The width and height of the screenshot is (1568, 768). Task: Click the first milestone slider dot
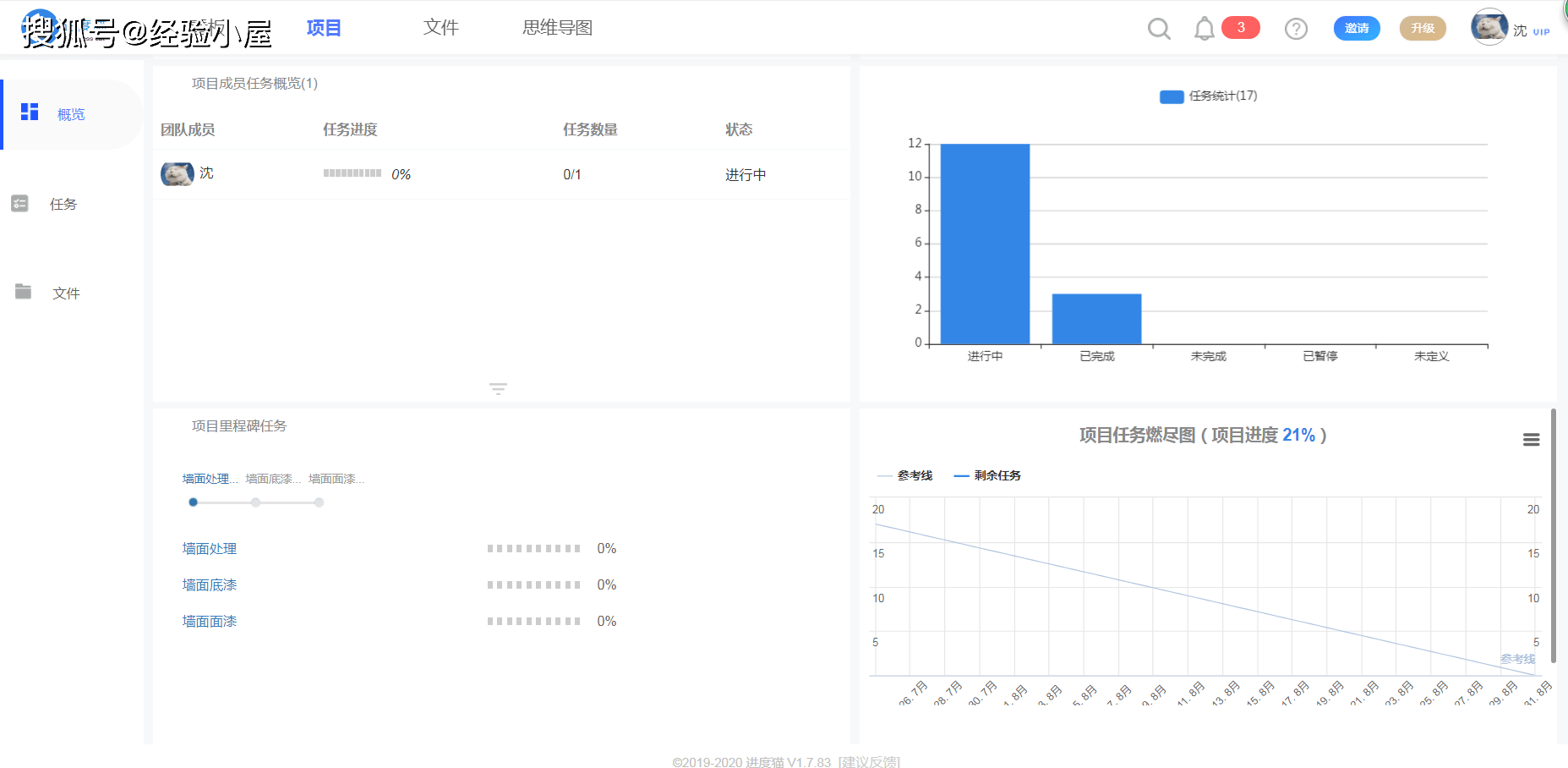[193, 502]
